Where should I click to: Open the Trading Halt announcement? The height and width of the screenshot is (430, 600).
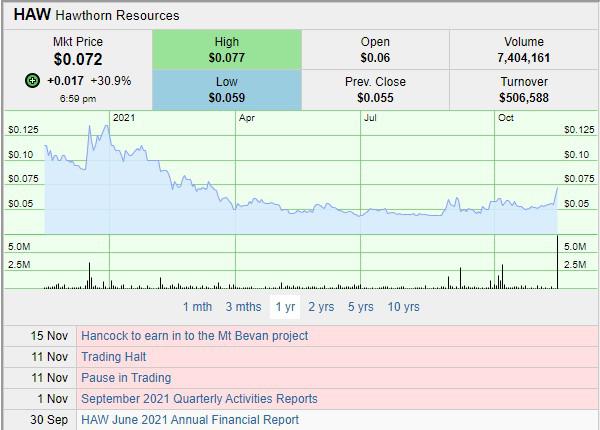[114, 357]
